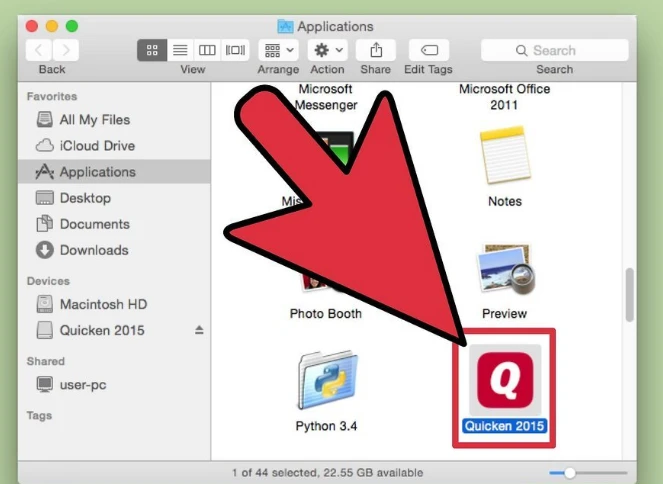The image size is (663, 484).
Task: Click the iCloud Drive cloud icon
Action: (44, 146)
